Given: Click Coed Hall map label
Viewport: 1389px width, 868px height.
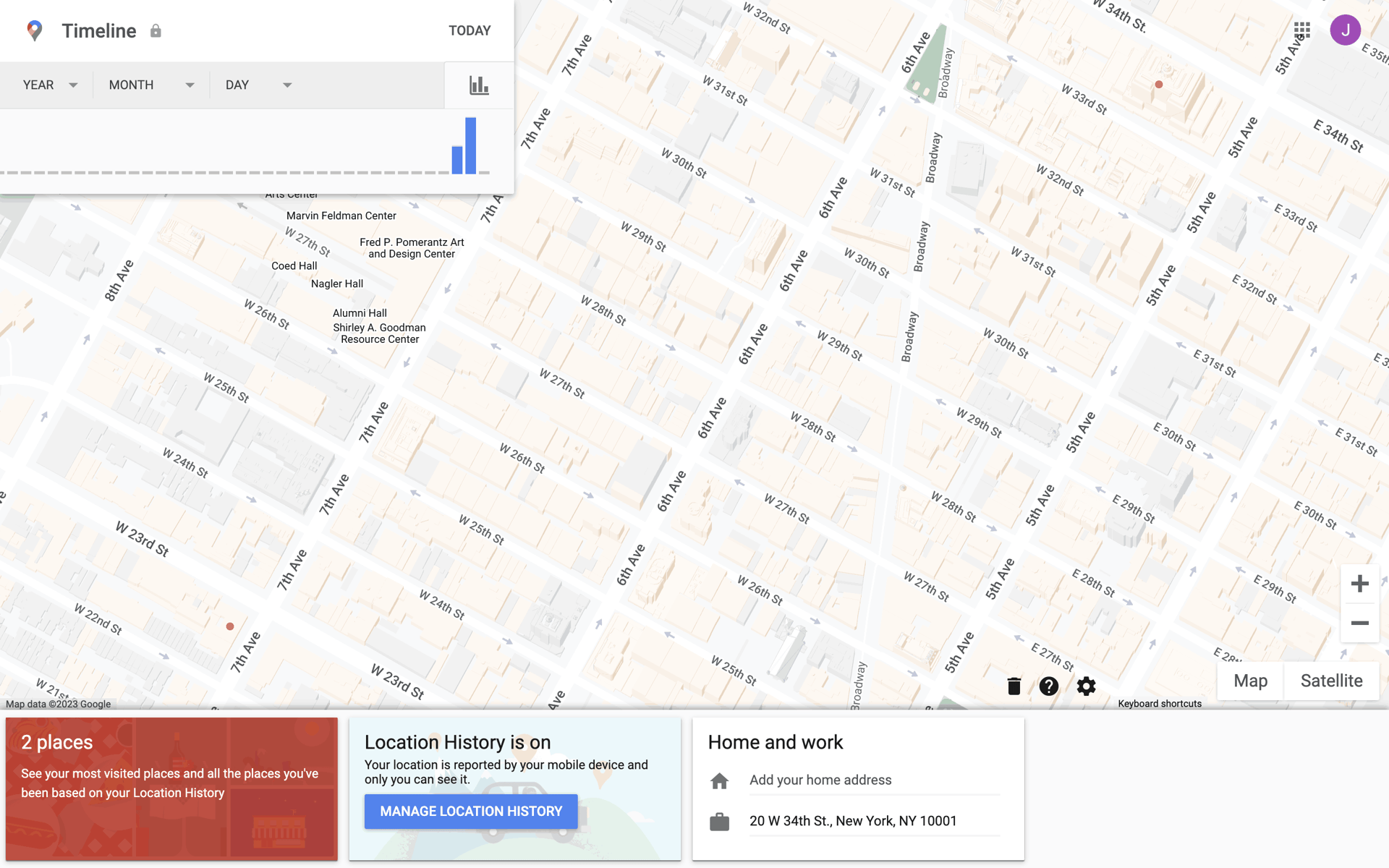Looking at the screenshot, I should 294,266.
